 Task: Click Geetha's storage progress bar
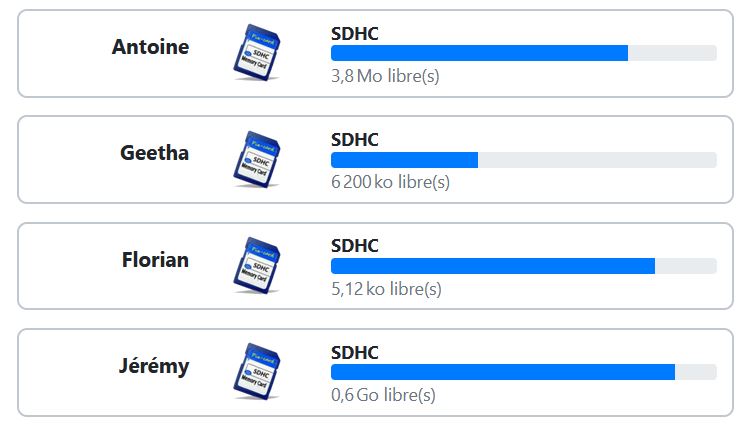coord(523,160)
